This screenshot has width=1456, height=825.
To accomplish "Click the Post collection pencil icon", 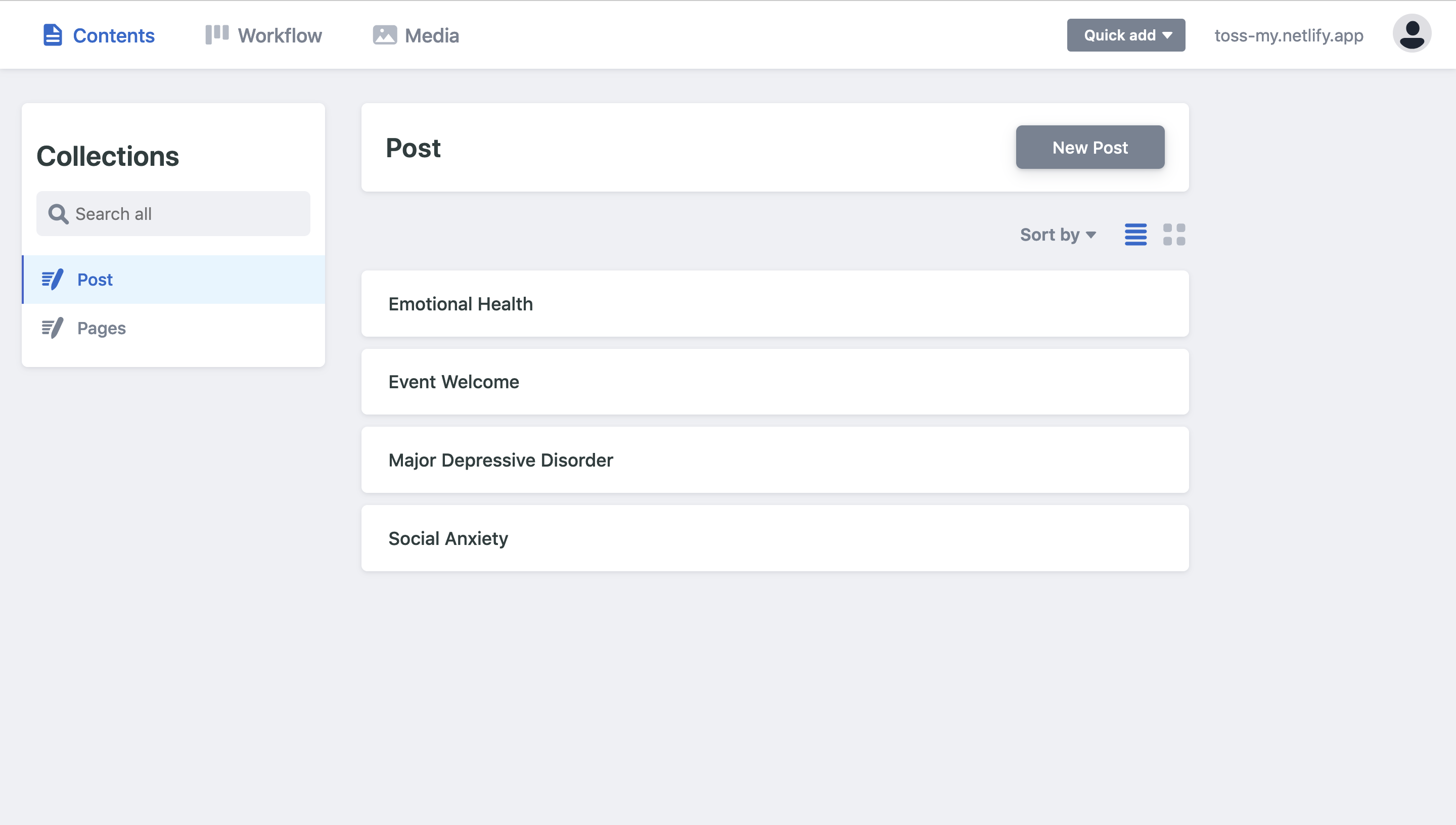I will (52, 280).
